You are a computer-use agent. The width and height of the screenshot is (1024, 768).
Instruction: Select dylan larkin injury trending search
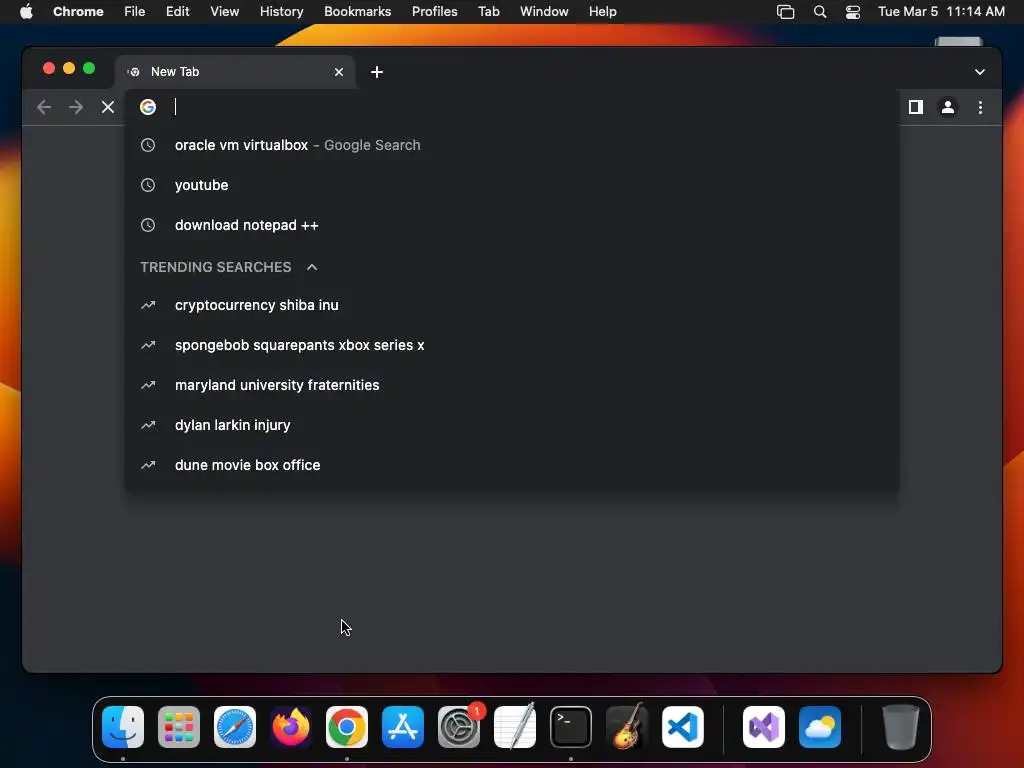(x=512, y=425)
